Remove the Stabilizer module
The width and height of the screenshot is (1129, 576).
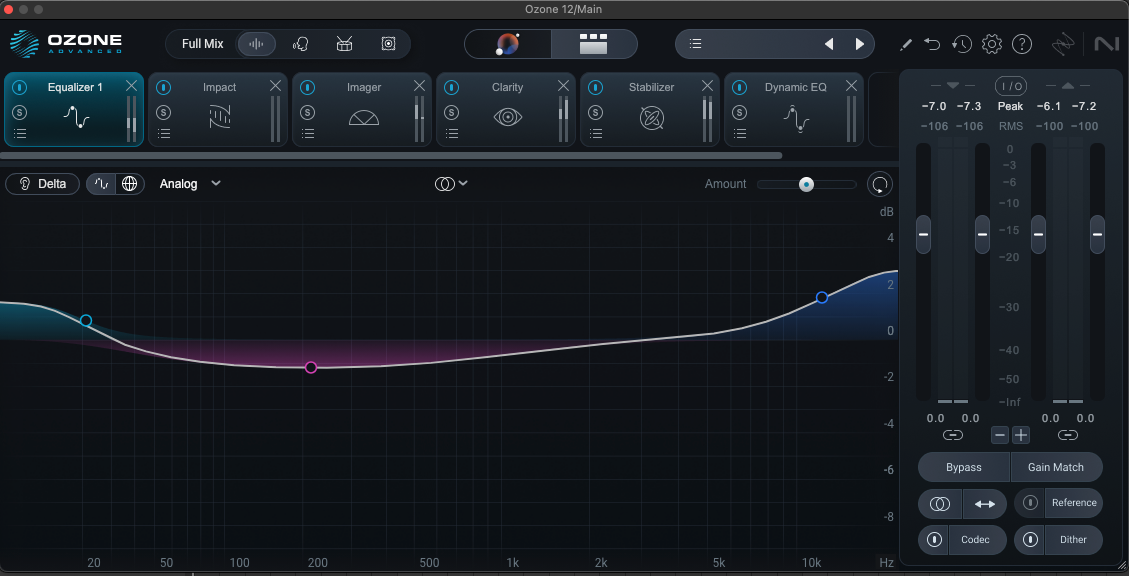tap(707, 86)
